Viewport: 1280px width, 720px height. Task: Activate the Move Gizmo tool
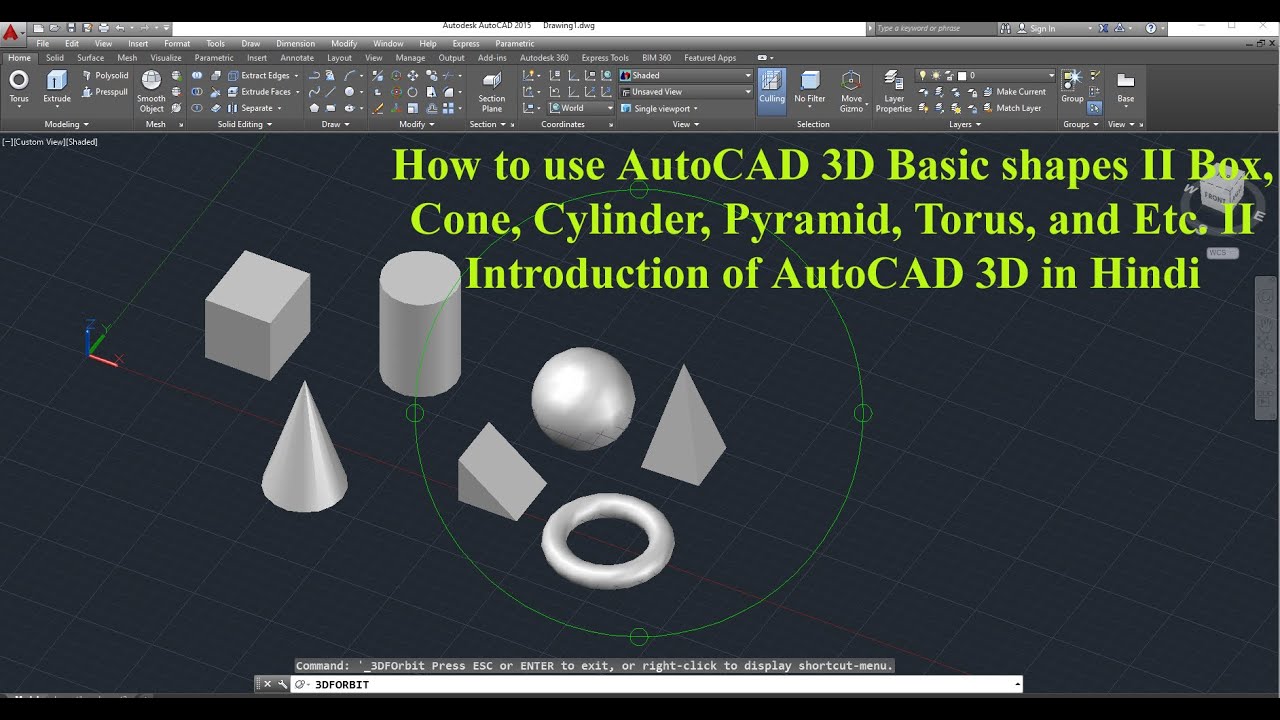point(851,91)
